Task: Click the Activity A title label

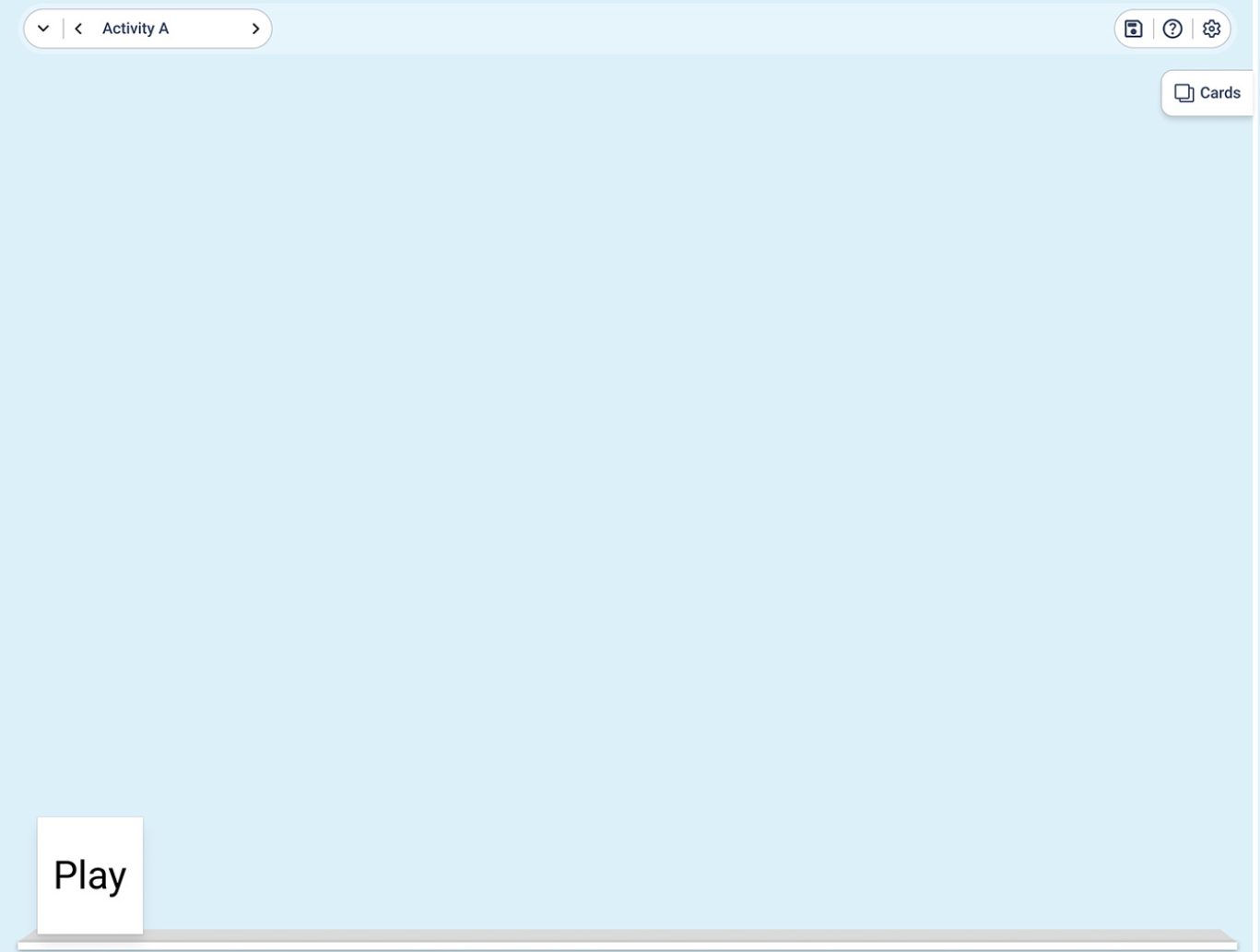Action: click(135, 29)
